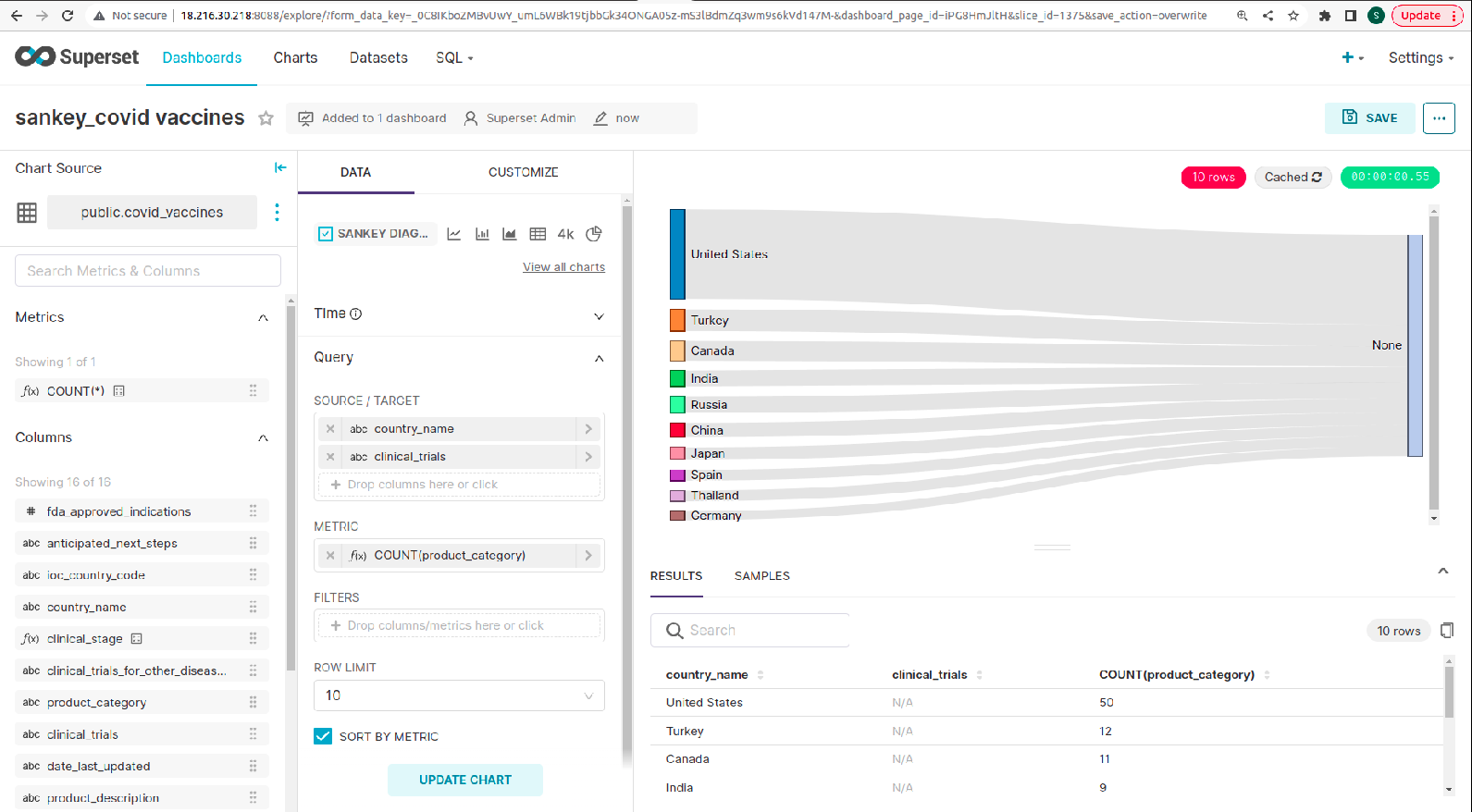1472x812 pixels.
Task: Select the line chart type icon
Action: 454,234
